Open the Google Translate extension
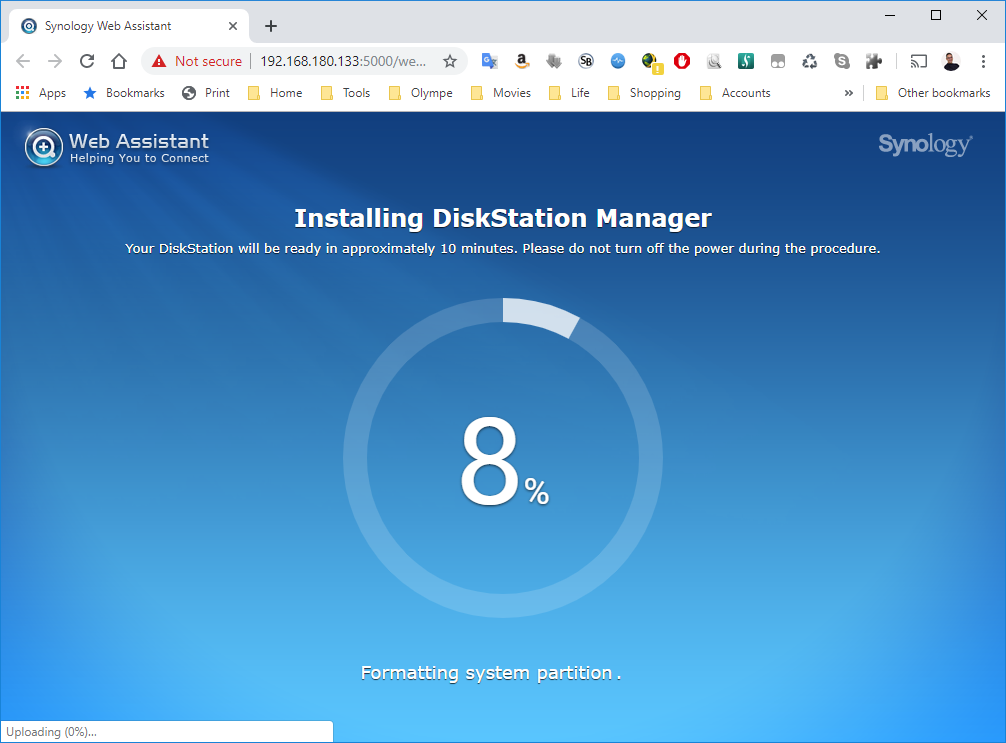The image size is (1006, 743). click(490, 61)
